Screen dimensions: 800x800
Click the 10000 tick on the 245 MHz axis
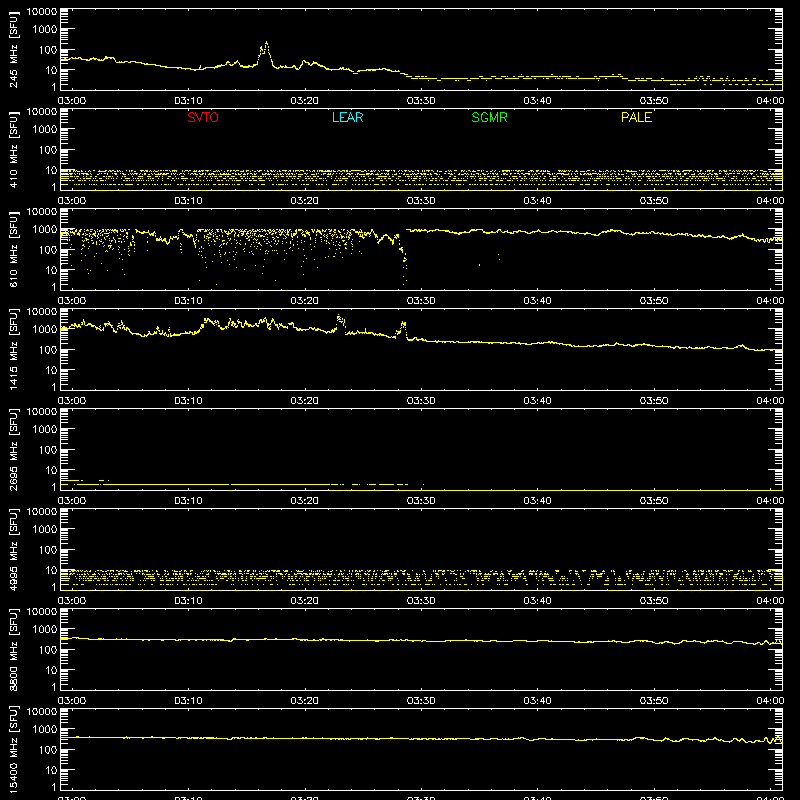click(x=42, y=12)
